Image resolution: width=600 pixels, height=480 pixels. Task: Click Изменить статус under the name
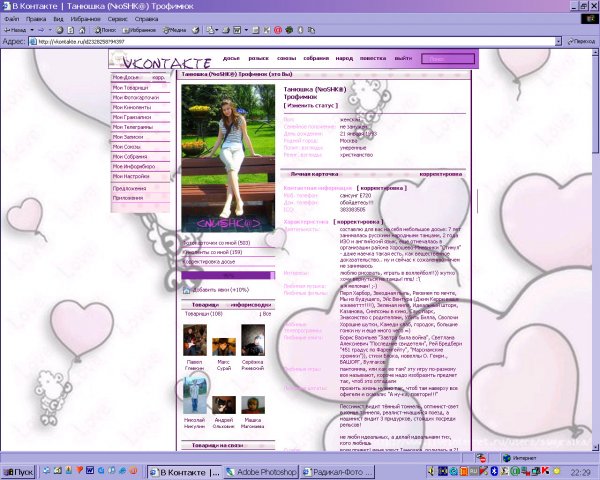pyautogui.click(x=311, y=105)
